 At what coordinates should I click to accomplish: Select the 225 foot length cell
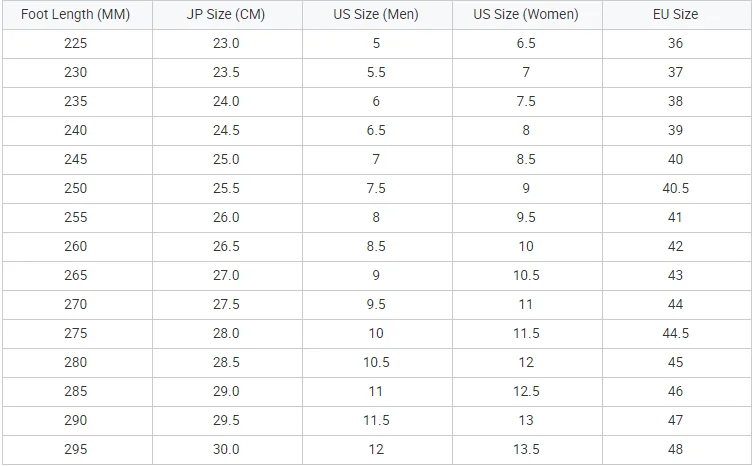77,44
